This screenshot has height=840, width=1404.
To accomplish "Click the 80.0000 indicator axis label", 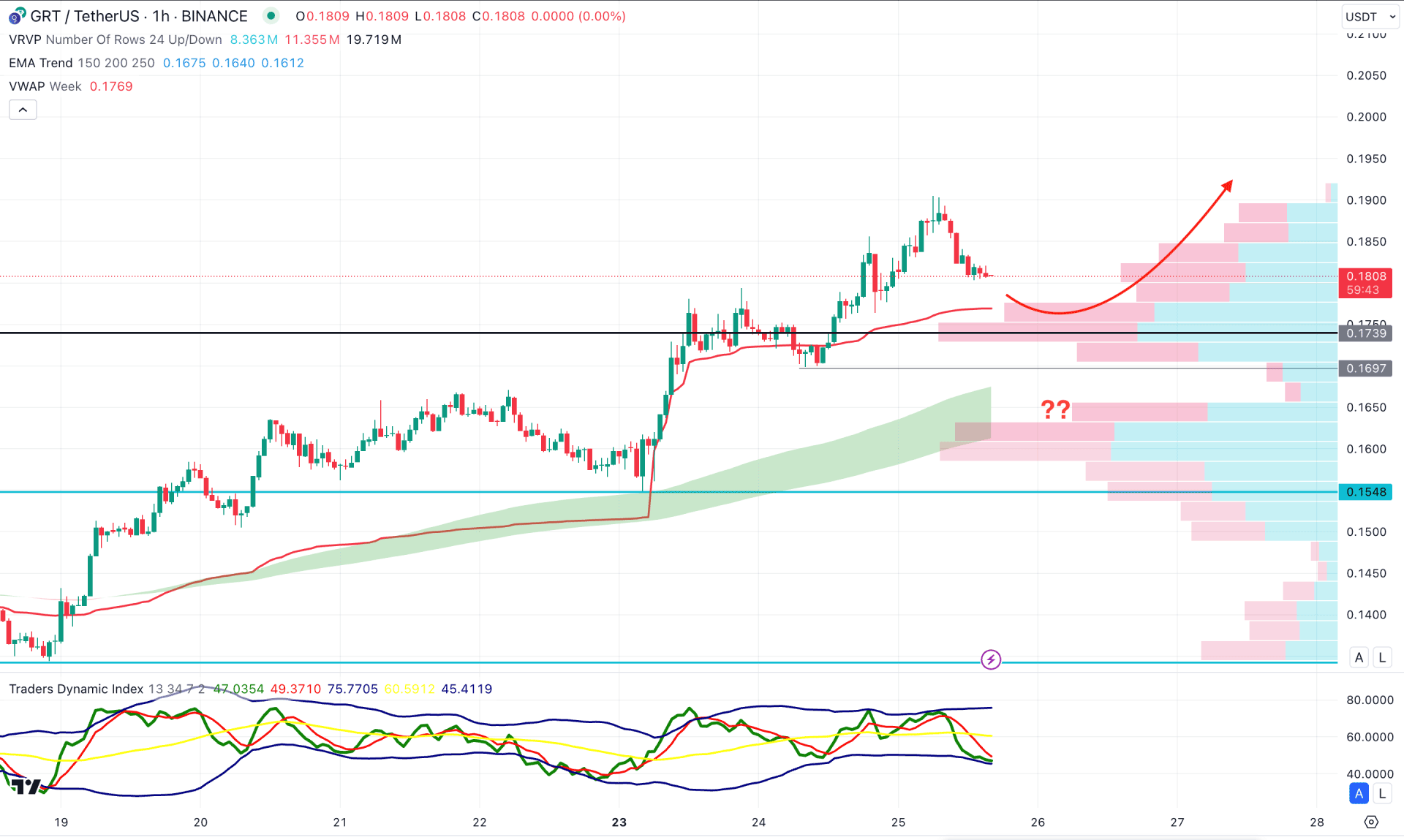I will pyautogui.click(x=1370, y=700).
